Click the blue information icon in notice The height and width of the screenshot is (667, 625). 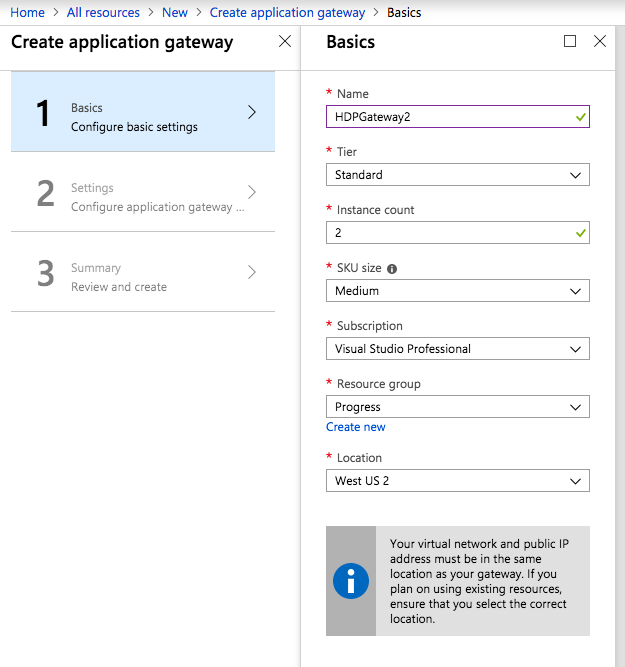click(351, 581)
